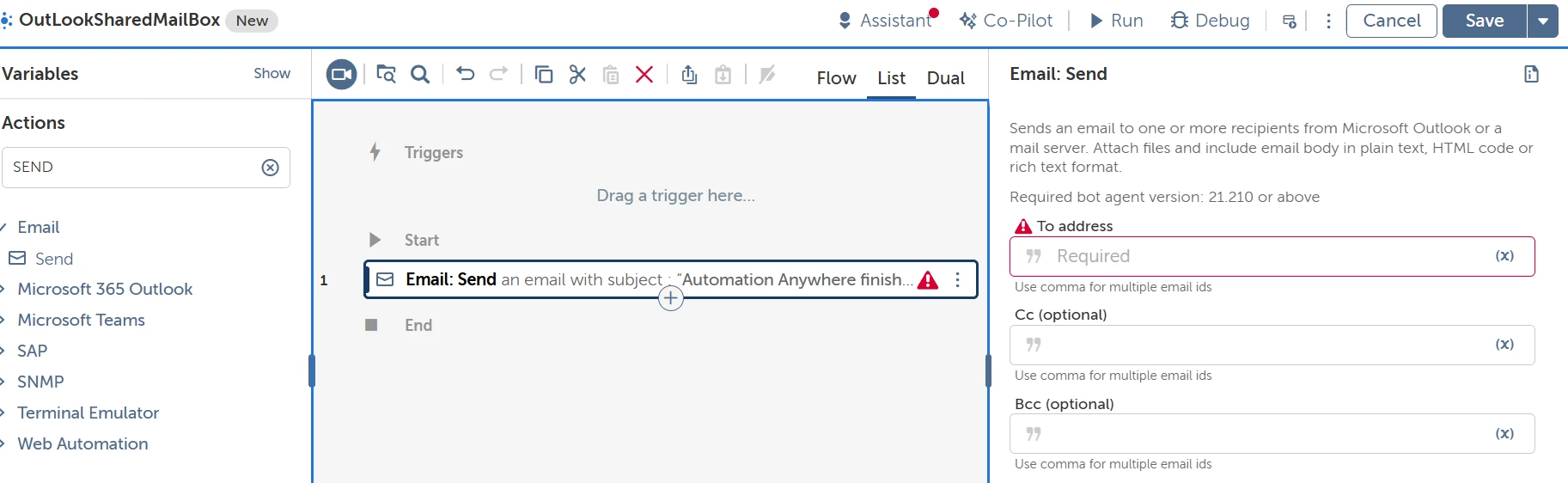Click the To address input field
Image resolution: width=1568 pixels, height=483 pixels.
(1272, 256)
